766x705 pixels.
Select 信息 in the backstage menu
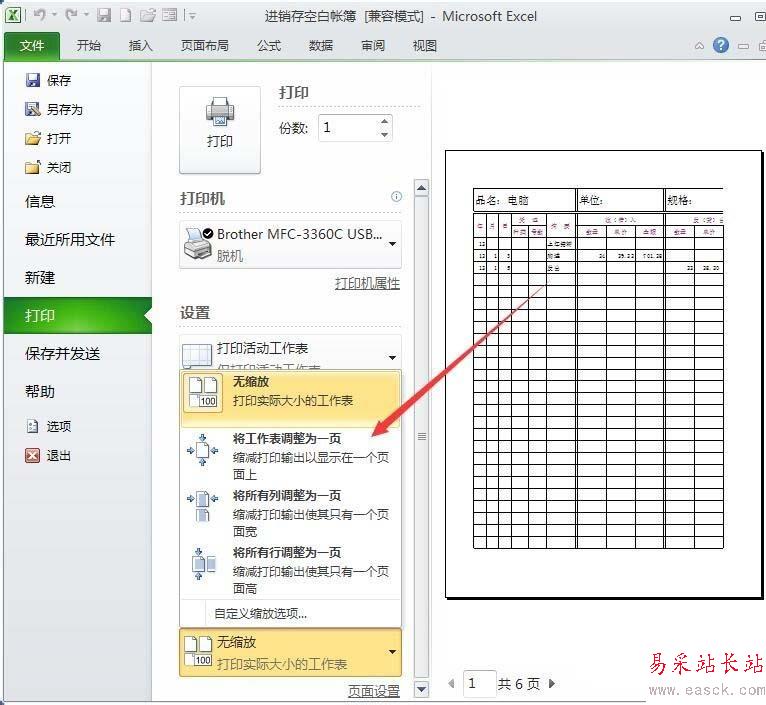click(40, 201)
